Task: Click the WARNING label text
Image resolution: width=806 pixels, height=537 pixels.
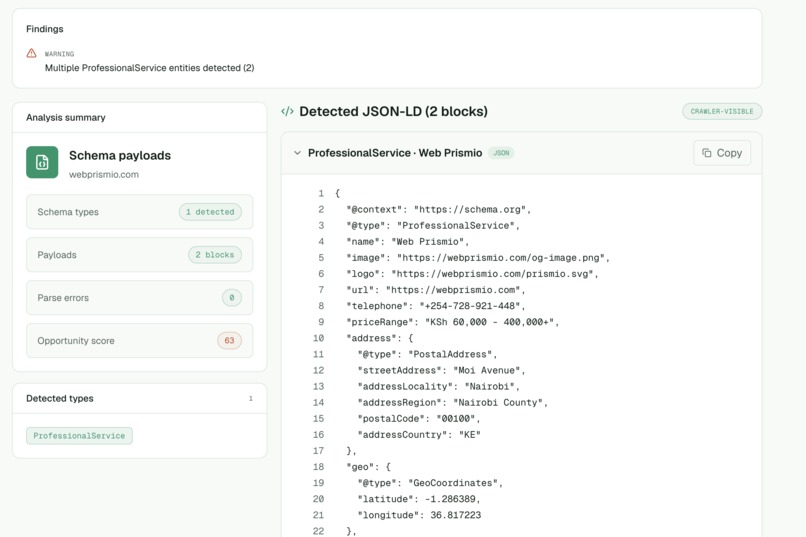Action: click(x=59, y=54)
